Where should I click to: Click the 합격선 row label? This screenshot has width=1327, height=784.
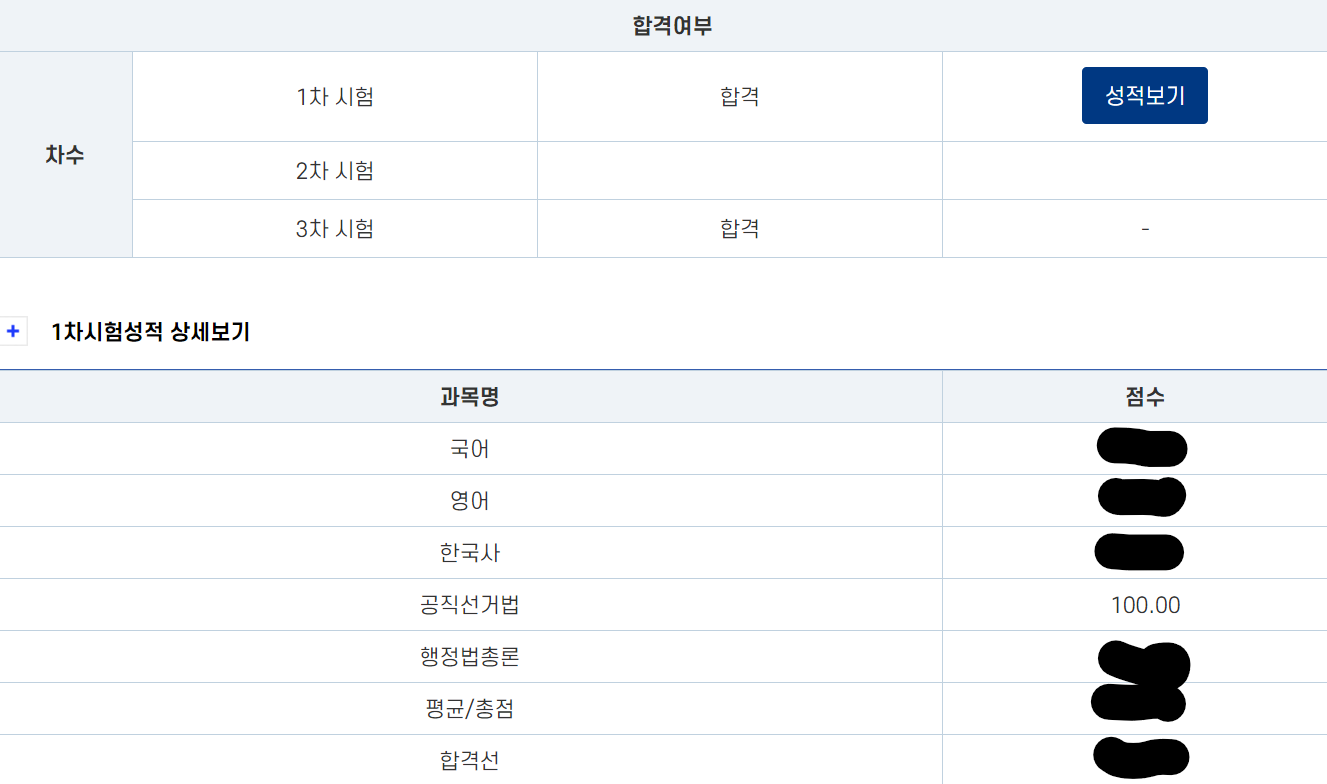click(x=470, y=761)
